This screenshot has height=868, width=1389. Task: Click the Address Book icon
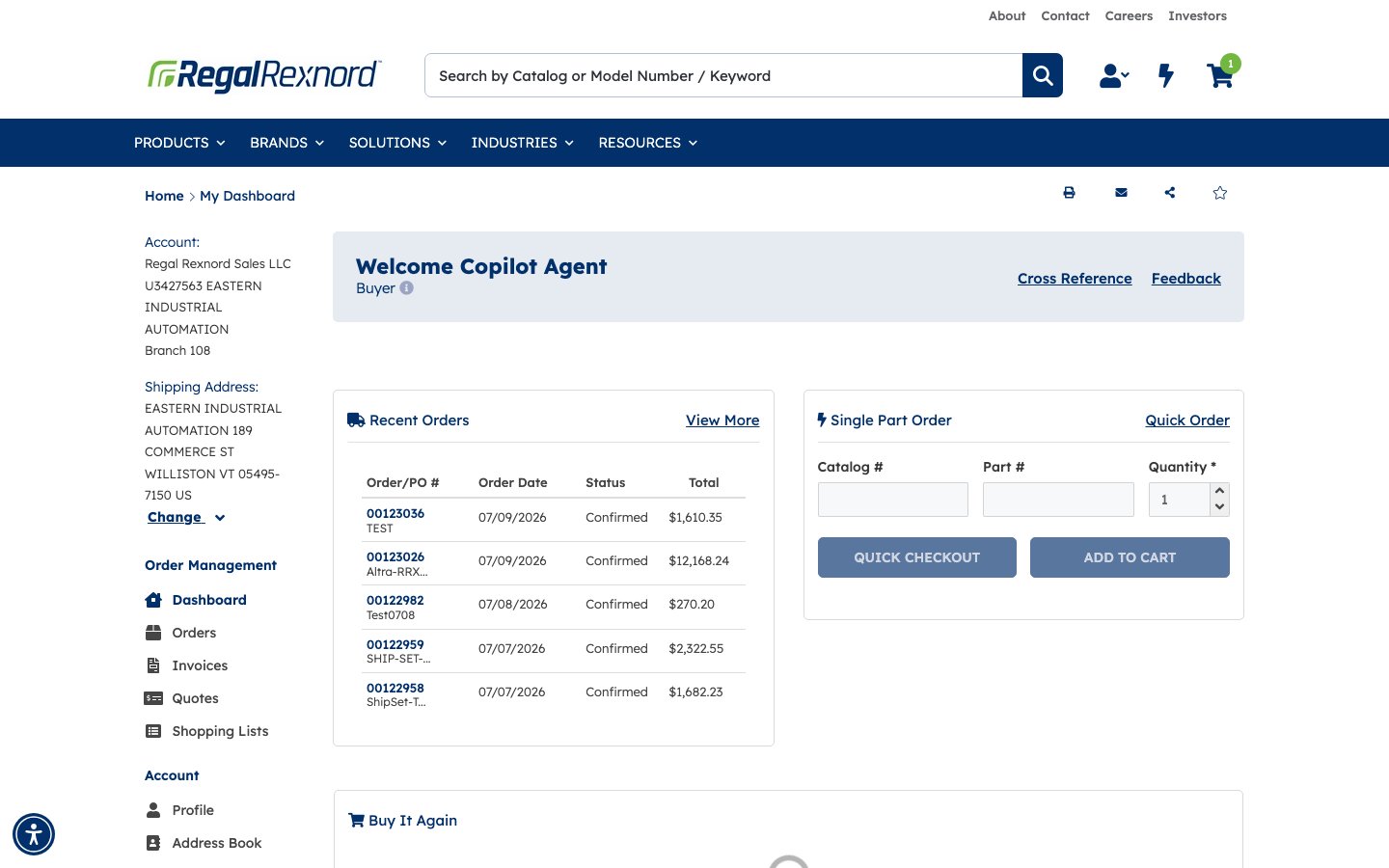pyautogui.click(x=153, y=843)
